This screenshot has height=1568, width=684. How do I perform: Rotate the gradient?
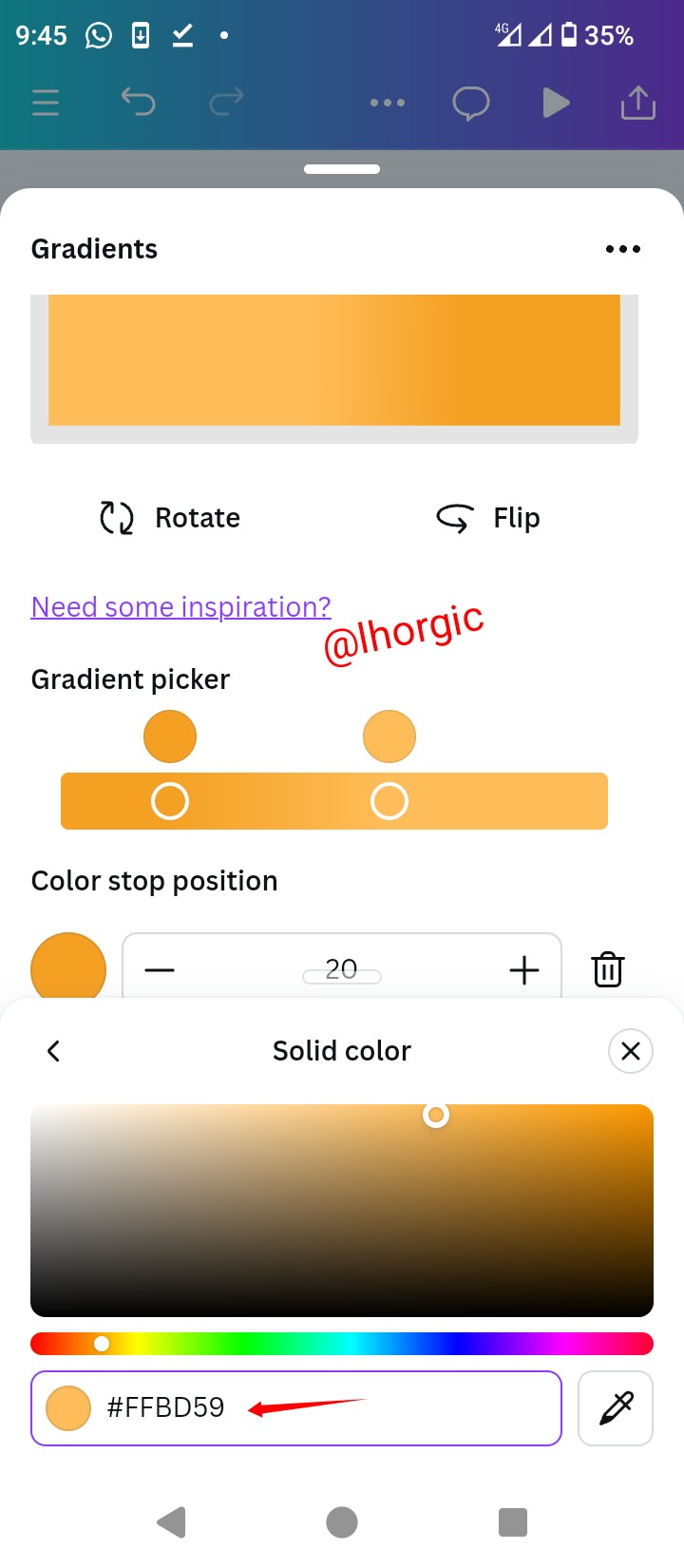[x=170, y=518]
